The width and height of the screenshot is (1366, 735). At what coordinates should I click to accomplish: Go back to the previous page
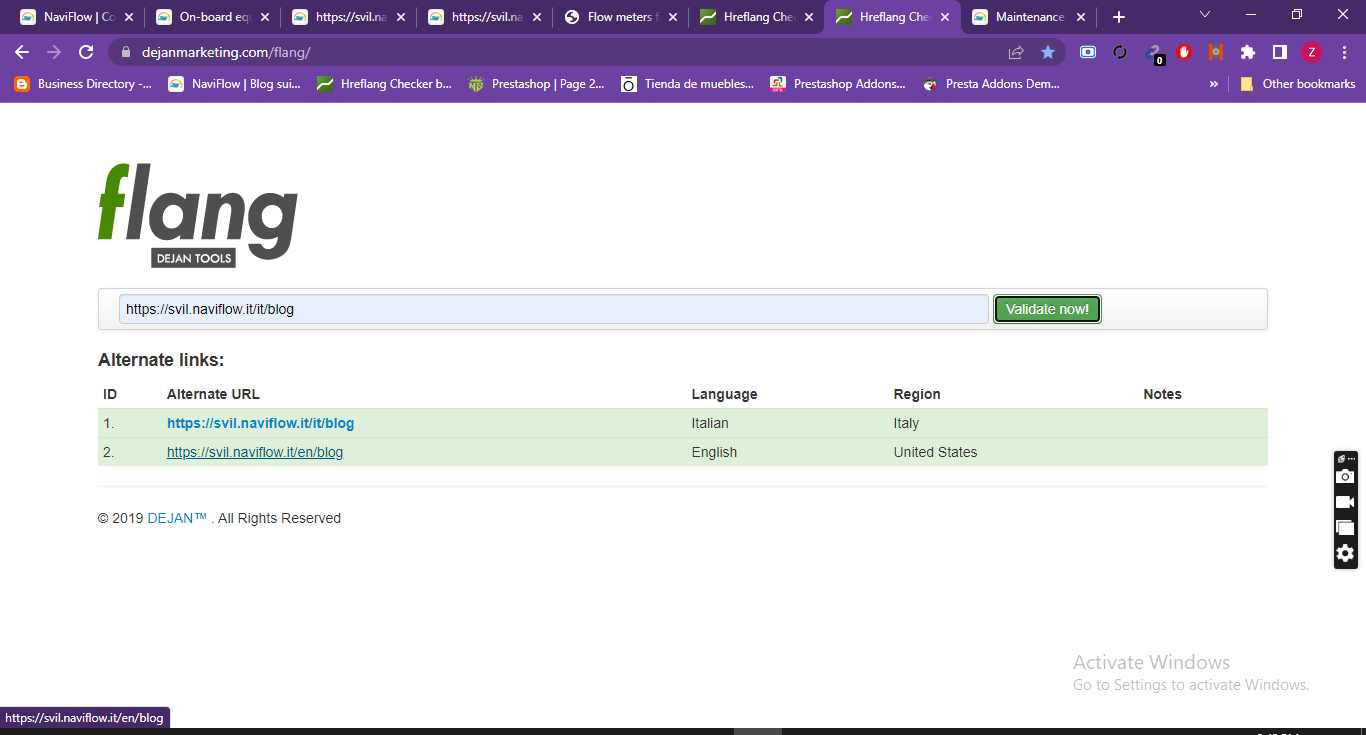point(22,52)
